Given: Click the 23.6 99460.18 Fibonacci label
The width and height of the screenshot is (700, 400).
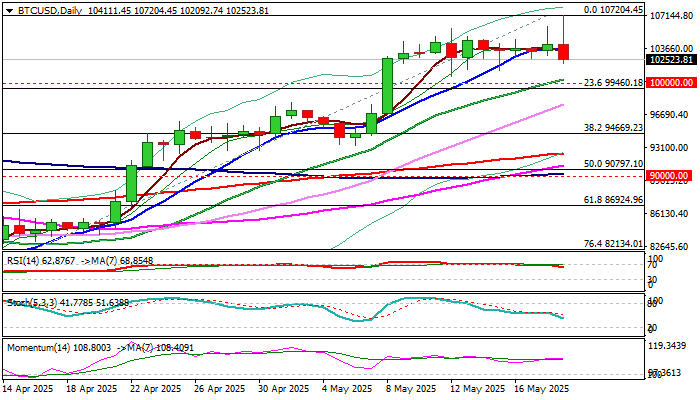Looking at the screenshot, I should [x=613, y=83].
